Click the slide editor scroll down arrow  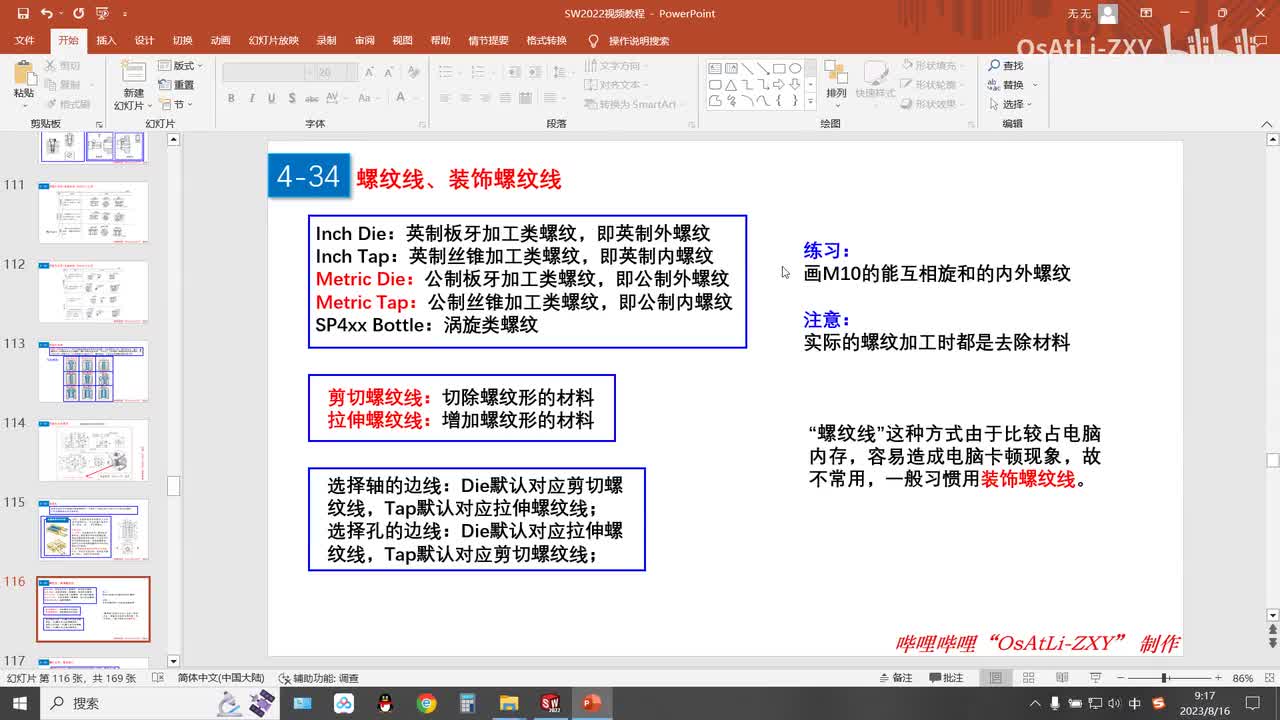click(x=1272, y=614)
